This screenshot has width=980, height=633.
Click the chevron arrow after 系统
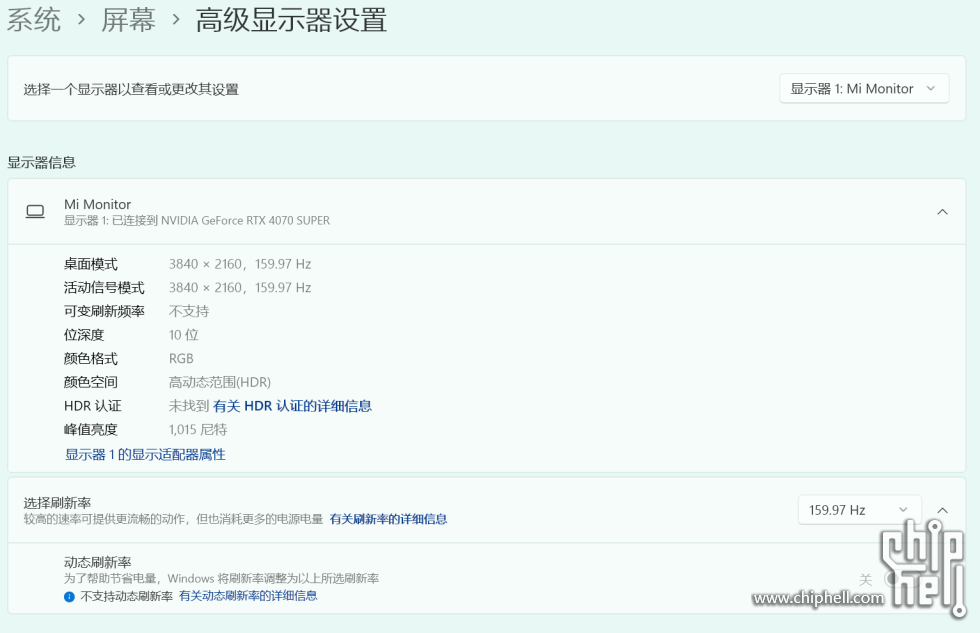[x=81, y=20]
